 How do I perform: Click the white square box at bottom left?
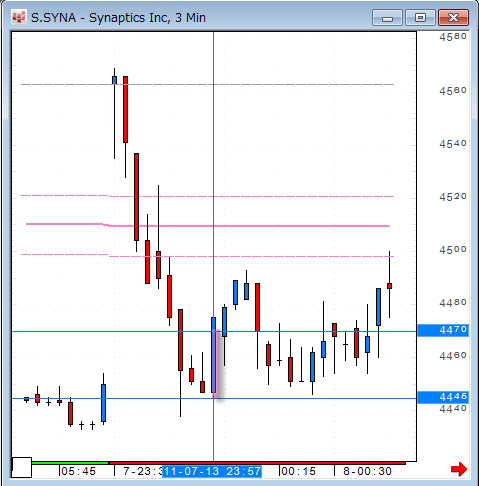(22, 467)
